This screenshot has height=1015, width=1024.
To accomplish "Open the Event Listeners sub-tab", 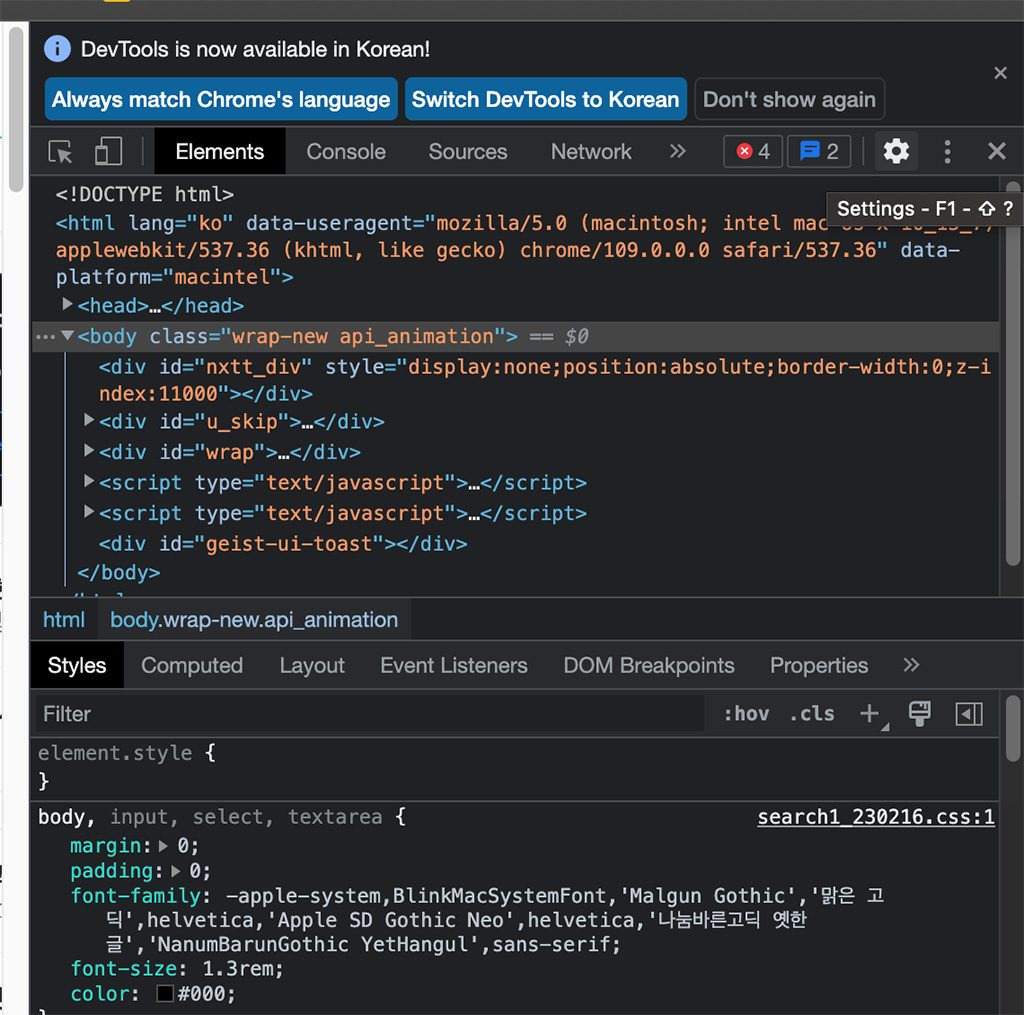I will (454, 665).
